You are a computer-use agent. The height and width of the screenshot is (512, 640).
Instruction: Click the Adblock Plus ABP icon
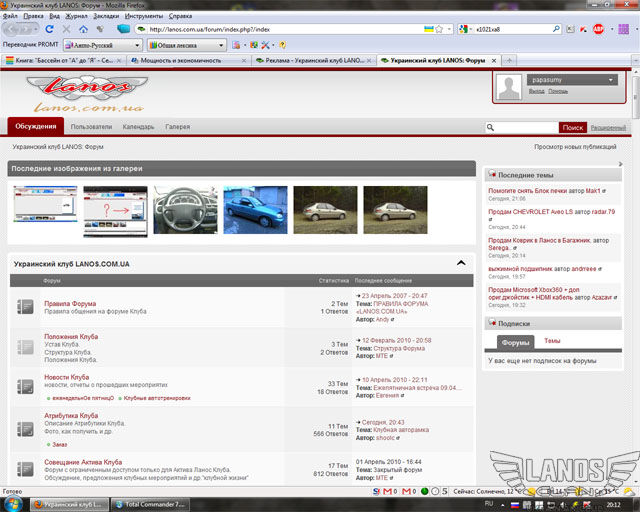point(598,29)
